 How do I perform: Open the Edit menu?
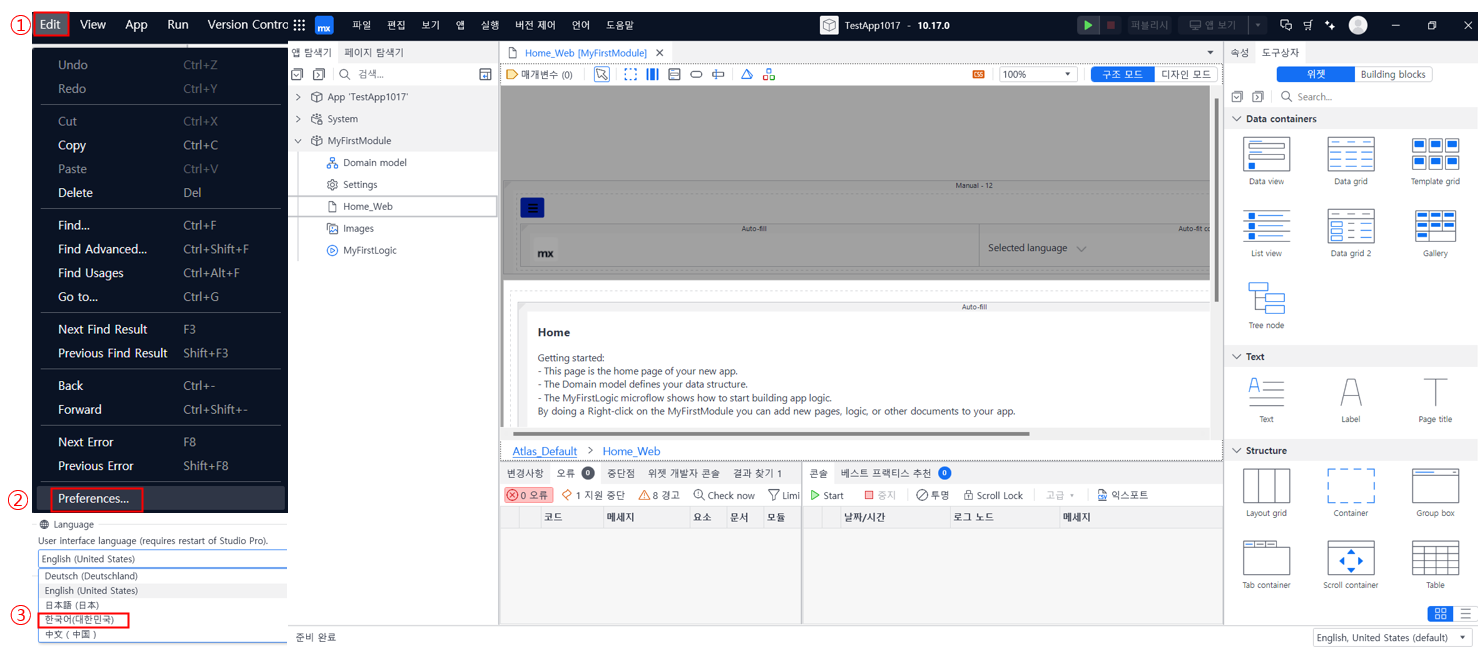point(50,25)
